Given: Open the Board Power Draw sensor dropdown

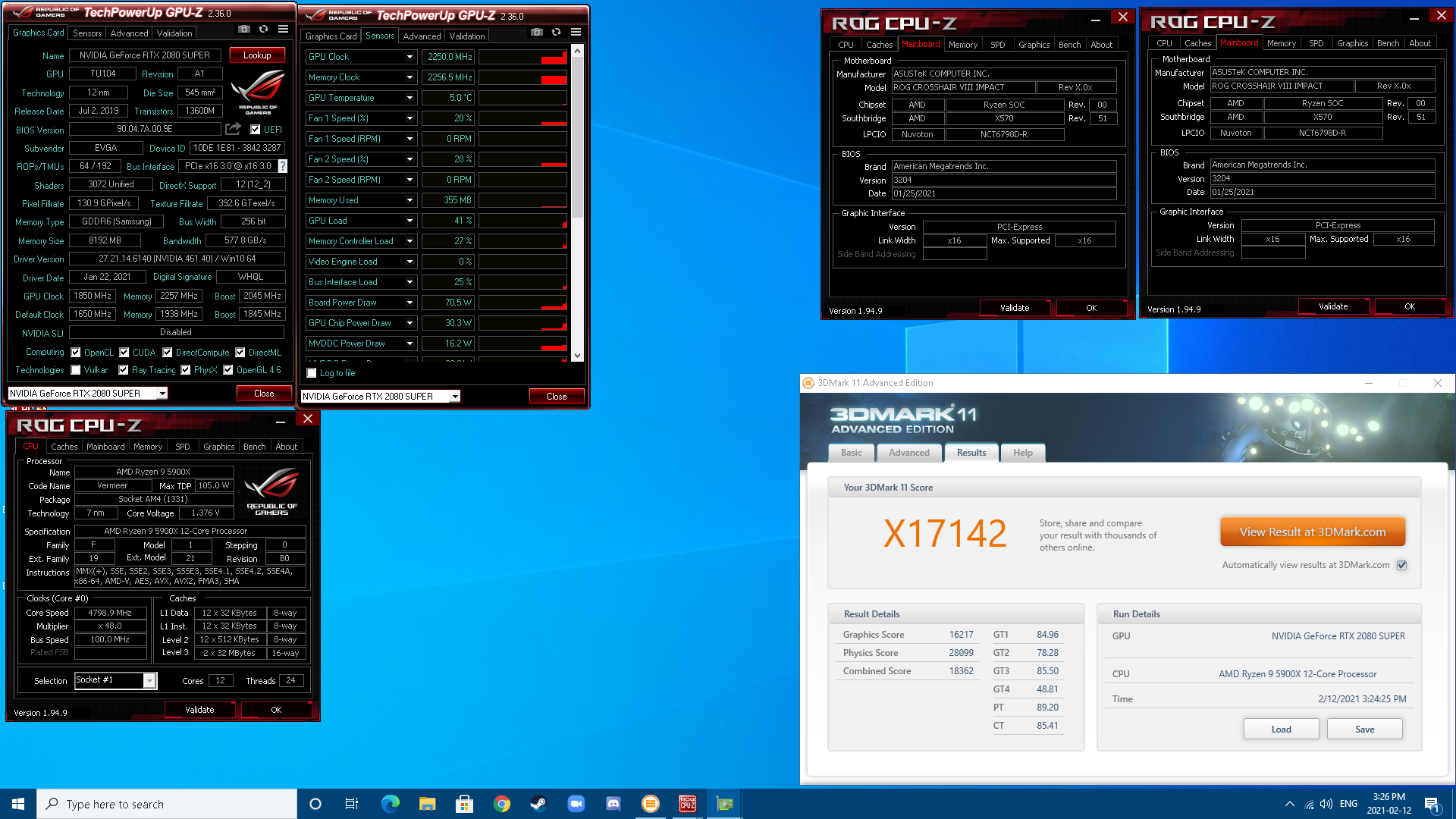Looking at the screenshot, I should 409,303.
